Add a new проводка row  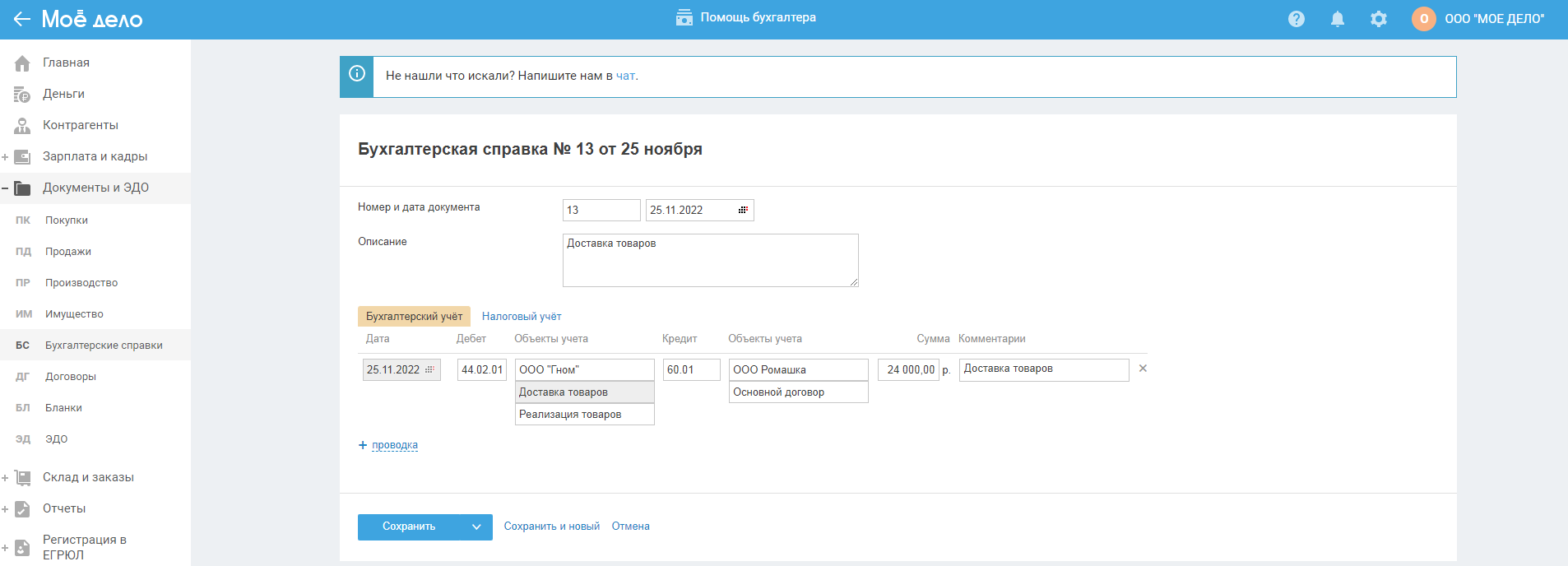(x=394, y=445)
